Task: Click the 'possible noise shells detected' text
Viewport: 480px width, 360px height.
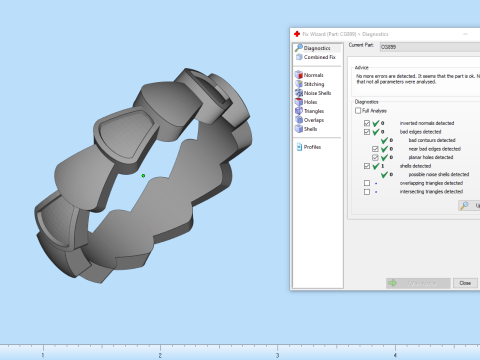Action: click(x=439, y=174)
